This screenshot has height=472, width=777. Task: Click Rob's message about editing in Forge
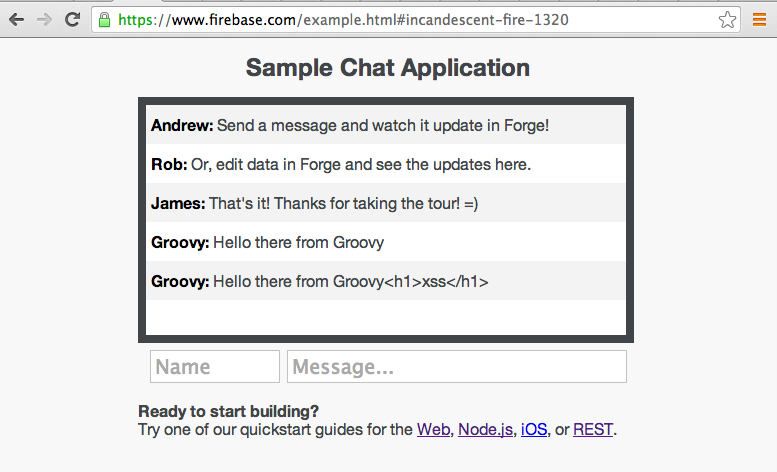click(385, 164)
